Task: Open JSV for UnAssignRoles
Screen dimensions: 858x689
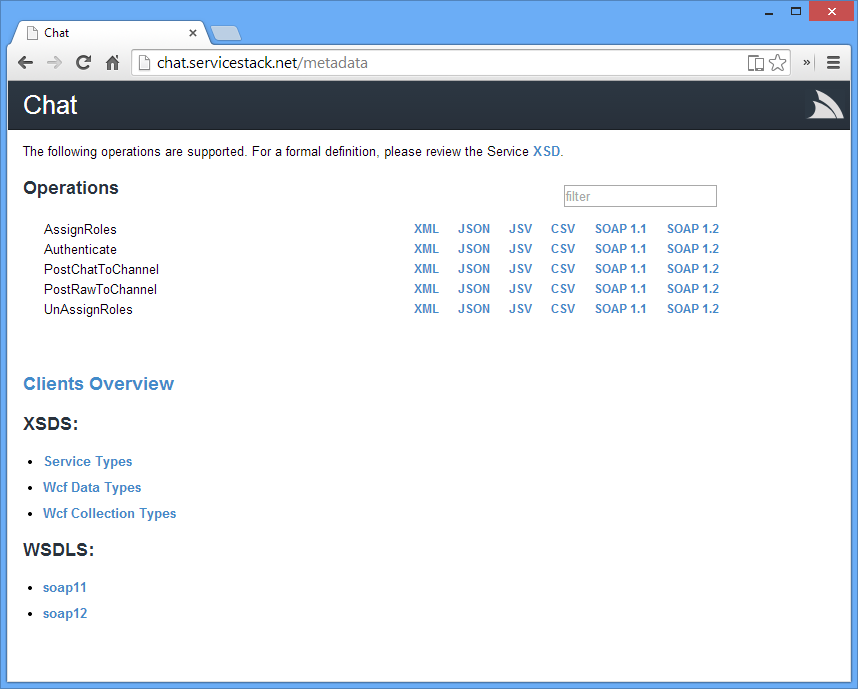Action: coord(520,309)
